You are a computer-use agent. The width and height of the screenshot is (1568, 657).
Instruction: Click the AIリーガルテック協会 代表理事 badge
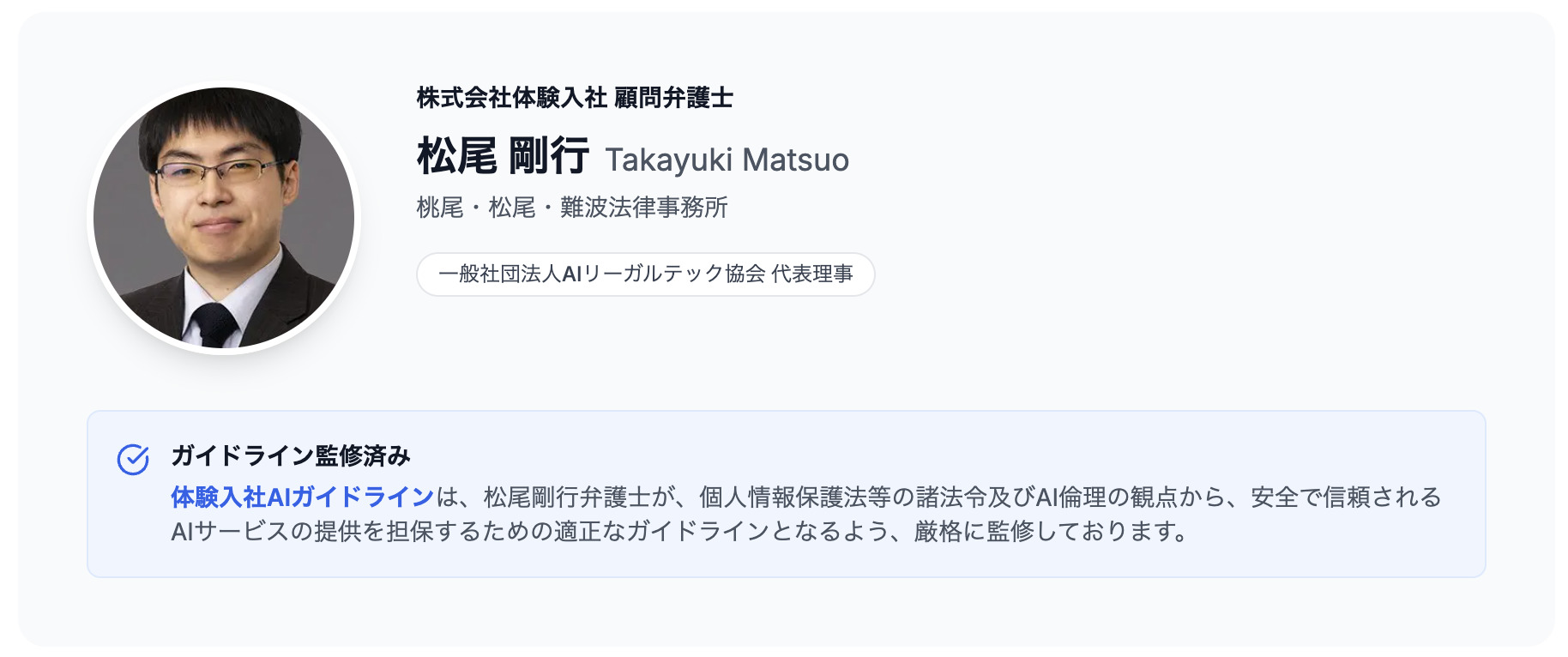tap(645, 274)
